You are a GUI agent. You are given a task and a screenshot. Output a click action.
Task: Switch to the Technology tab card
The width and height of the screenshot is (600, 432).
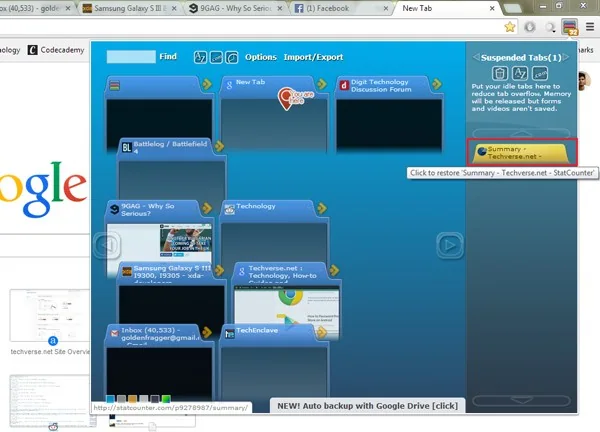274,230
